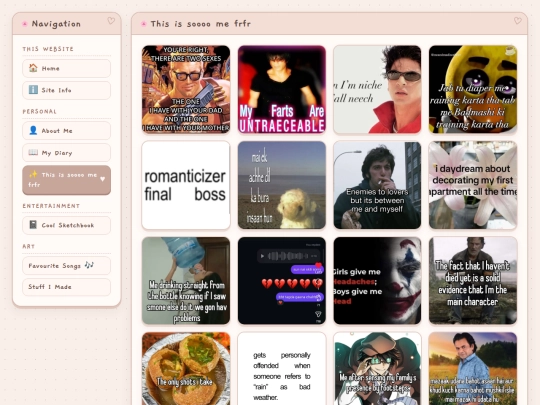The width and height of the screenshot is (540, 405).
Task: Open the 'main character' seated man meme
Action: [x=473, y=280]
